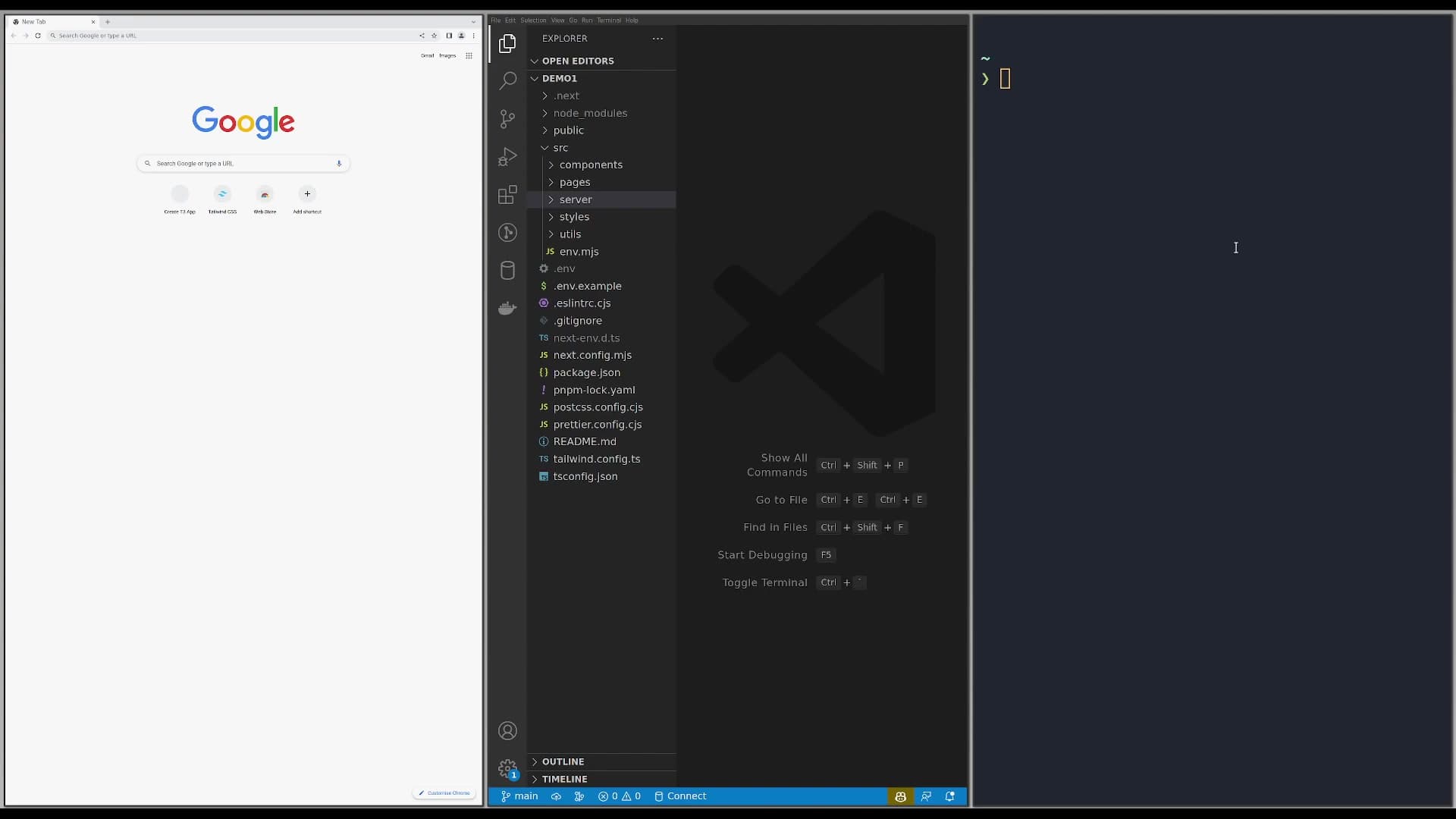
Task: Open Source Control view icon
Action: pyautogui.click(x=507, y=118)
